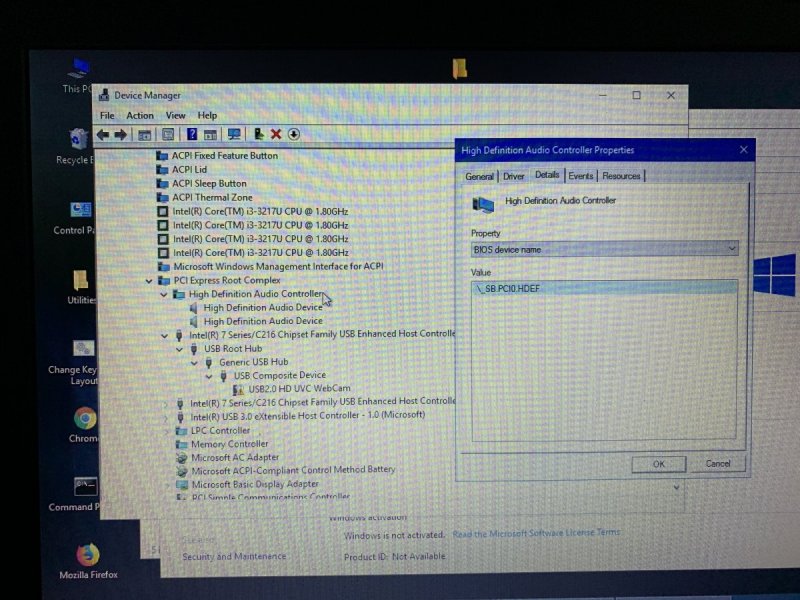
Task: Switch to the Driver tab
Action: click(513, 177)
